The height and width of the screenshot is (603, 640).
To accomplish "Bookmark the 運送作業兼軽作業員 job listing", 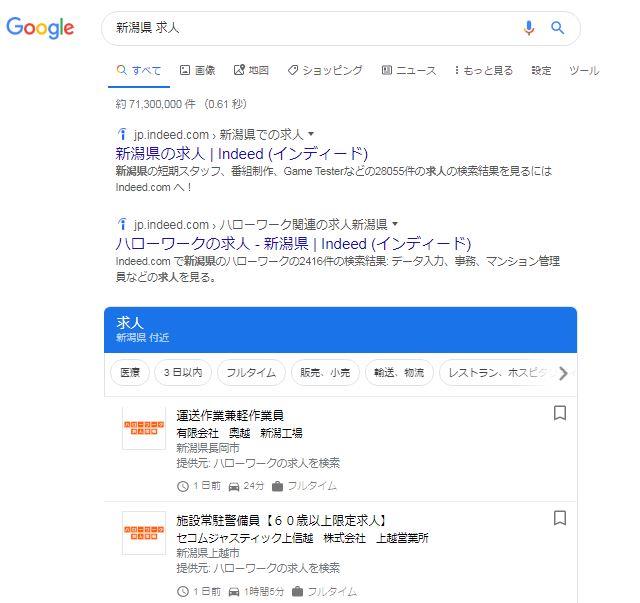I will pos(560,413).
